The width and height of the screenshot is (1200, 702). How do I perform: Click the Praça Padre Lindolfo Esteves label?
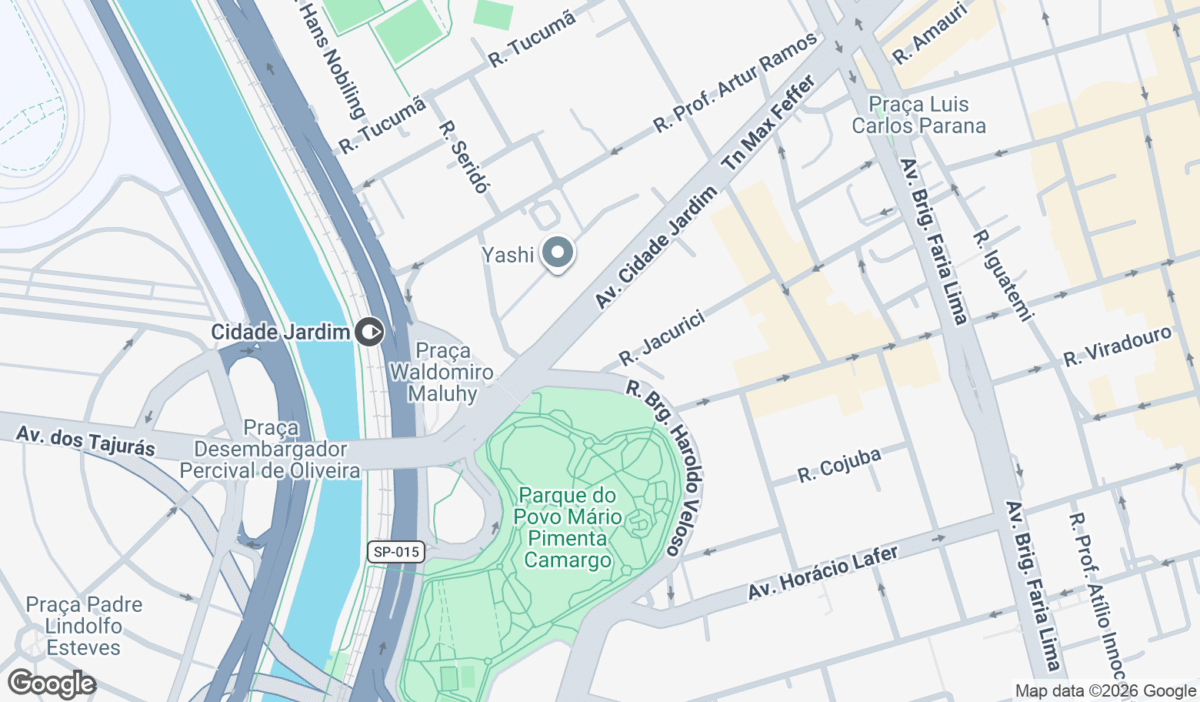click(x=84, y=626)
